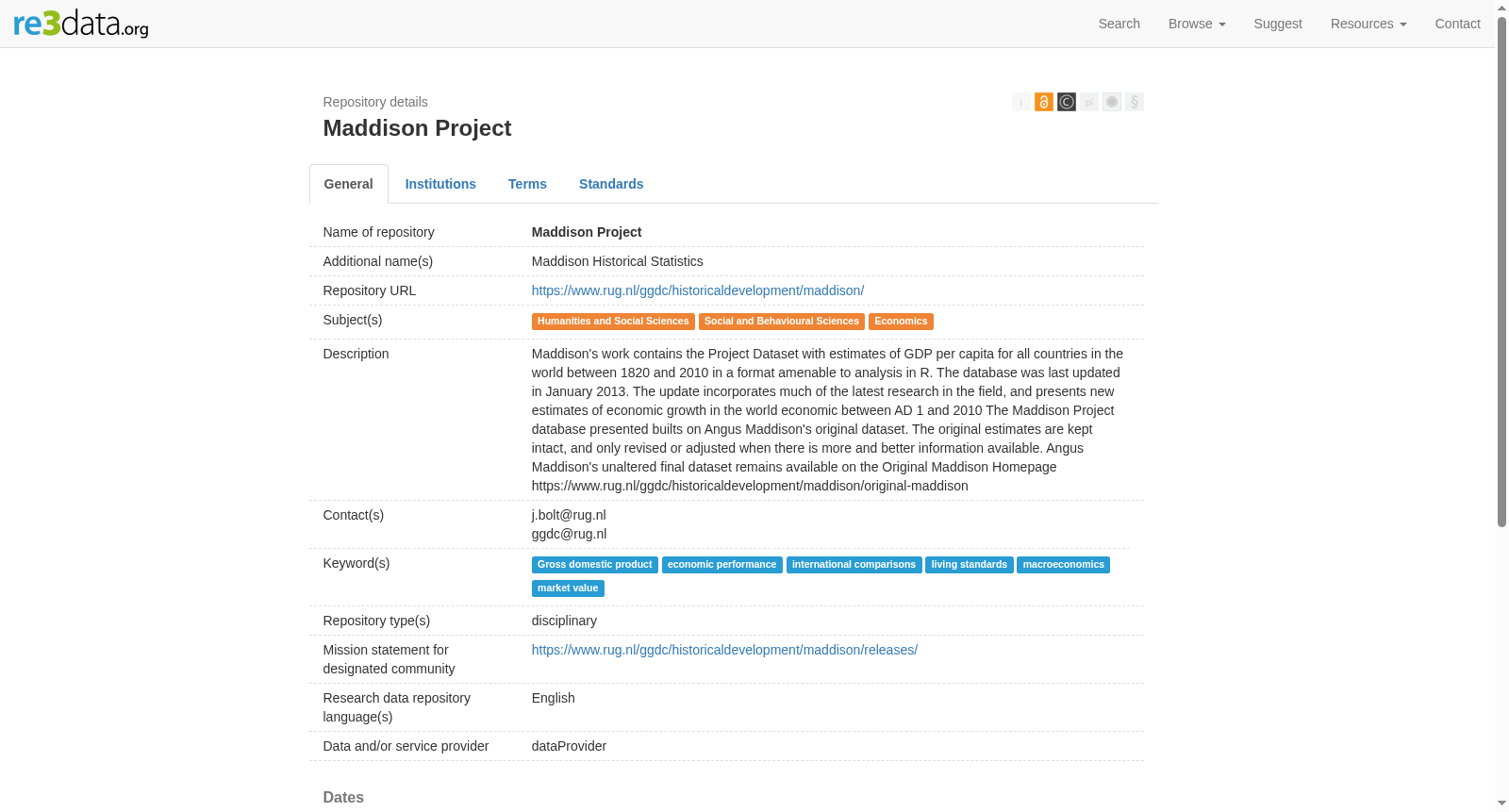Click the page vertical scrollbar thumb
Screen dimensions: 1509x812
1501,273
